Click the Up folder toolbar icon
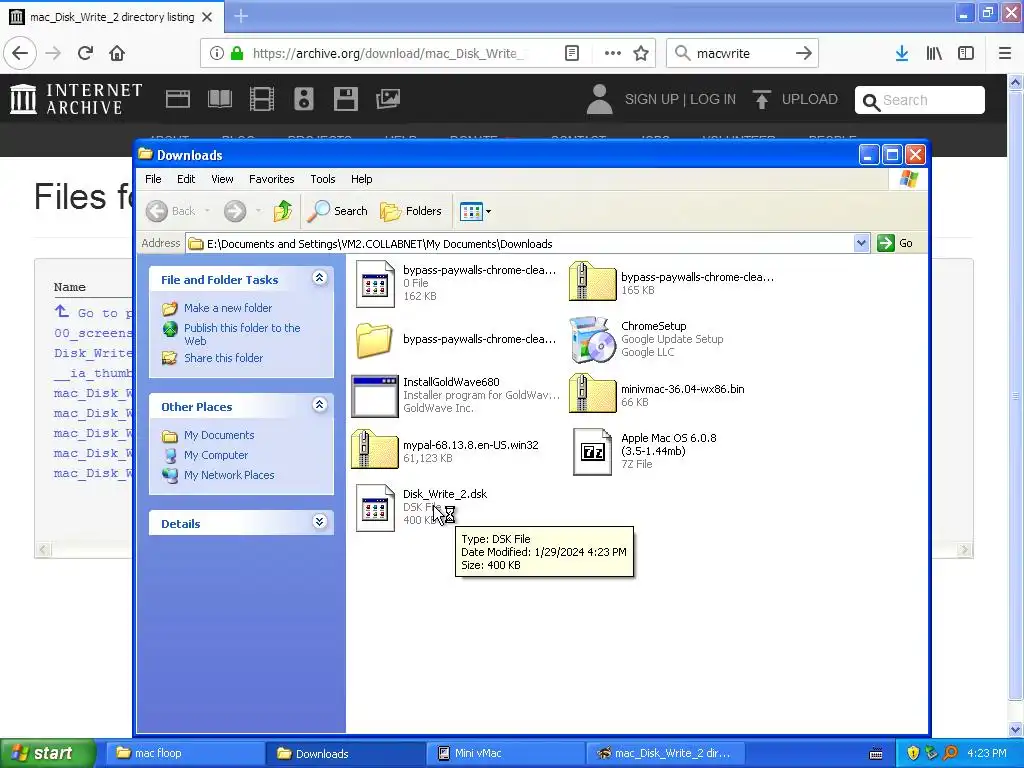Image resolution: width=1024 pixels, height=768 pixels. pyautogui.click(x=283, y=211)
